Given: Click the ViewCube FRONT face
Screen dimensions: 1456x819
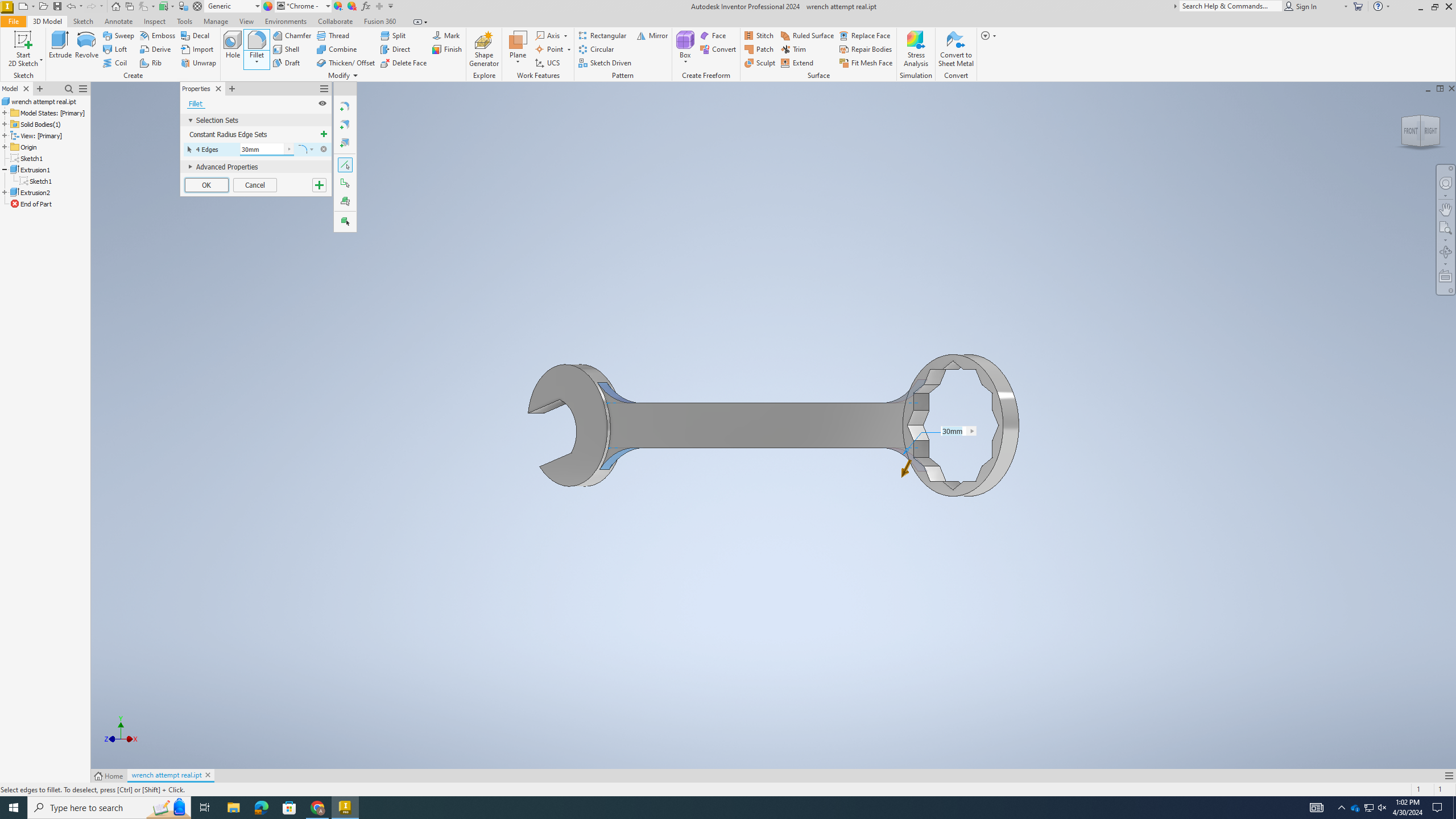Looking at the screenshot, I should (1410, 131).
